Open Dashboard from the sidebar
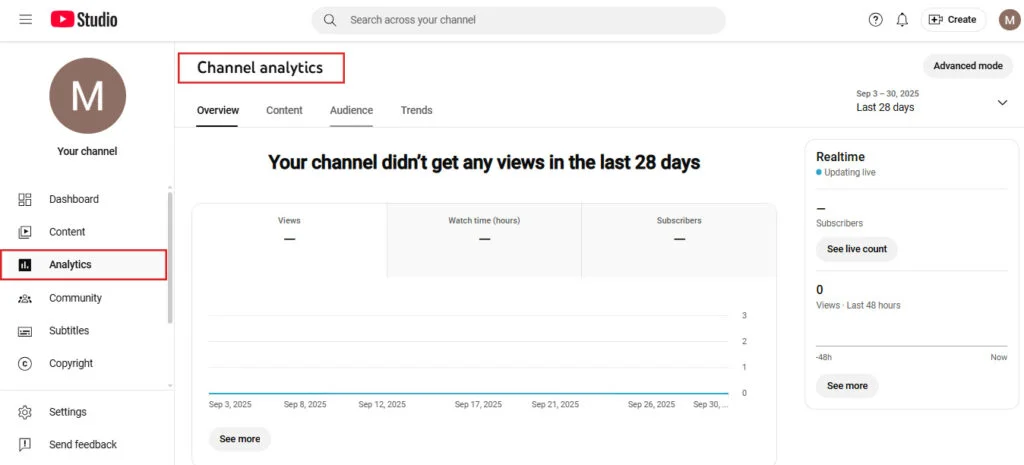 74,199
